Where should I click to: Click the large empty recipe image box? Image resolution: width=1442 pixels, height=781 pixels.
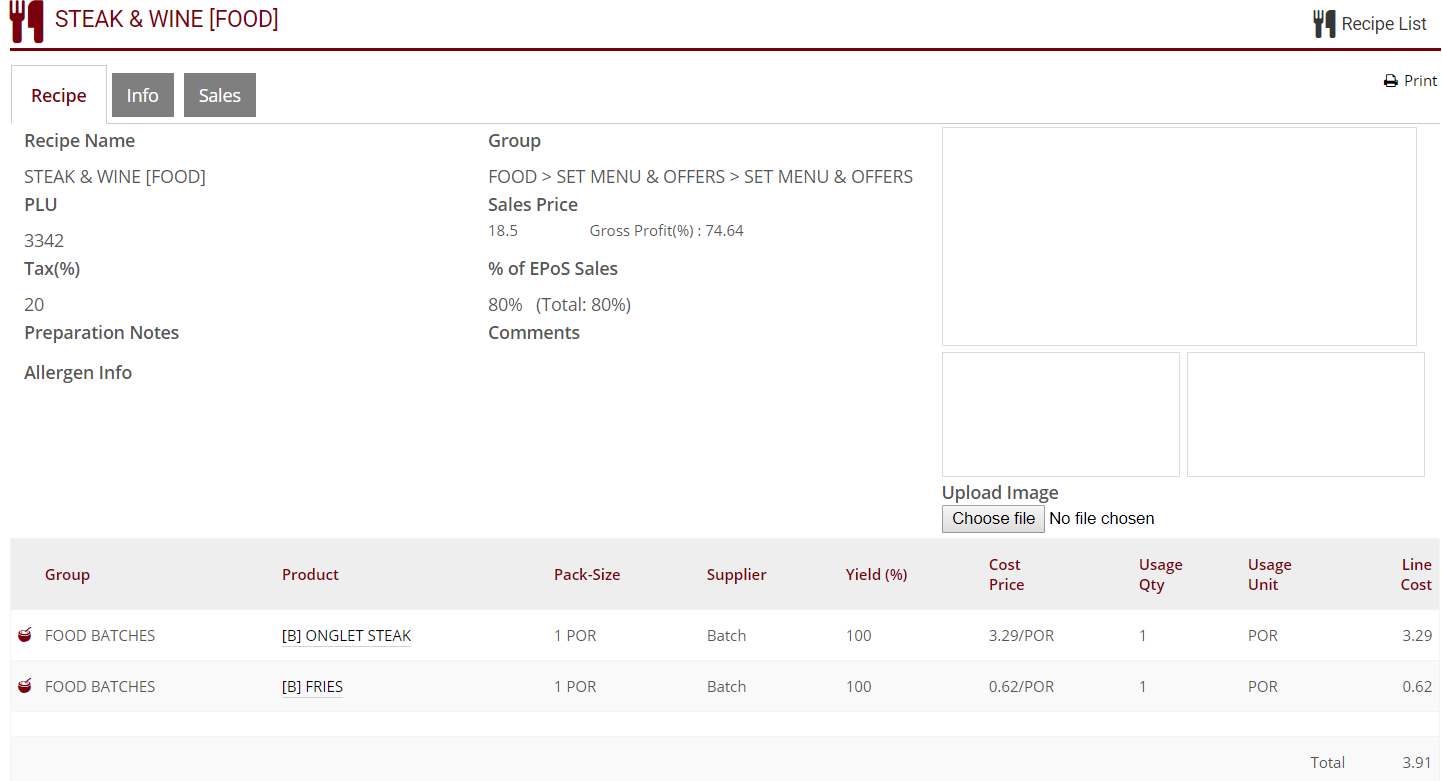click(x=1178, y=236)
